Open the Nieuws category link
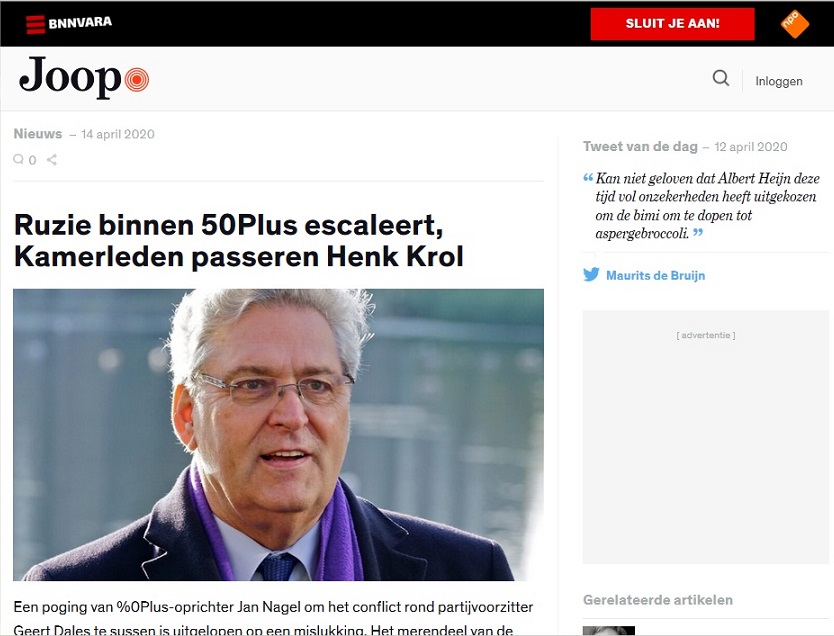 [38, 133]
